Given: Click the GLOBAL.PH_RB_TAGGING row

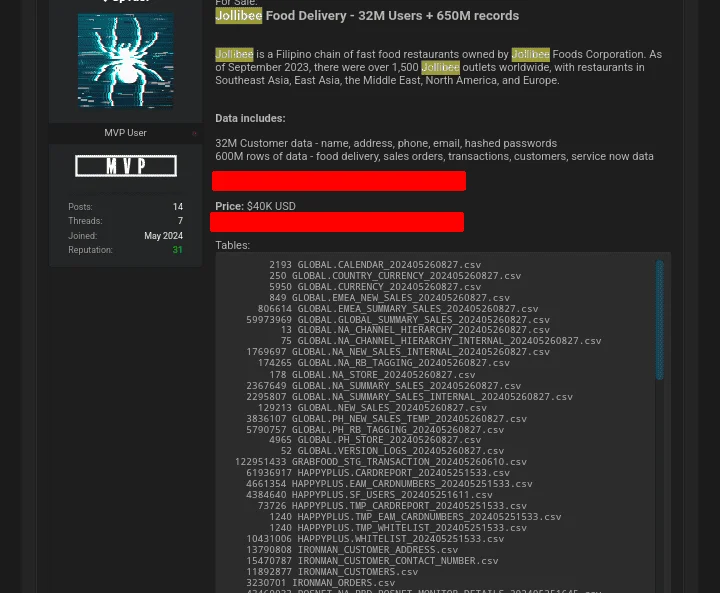Looking at the screenshot, I should tap(375, 430).
